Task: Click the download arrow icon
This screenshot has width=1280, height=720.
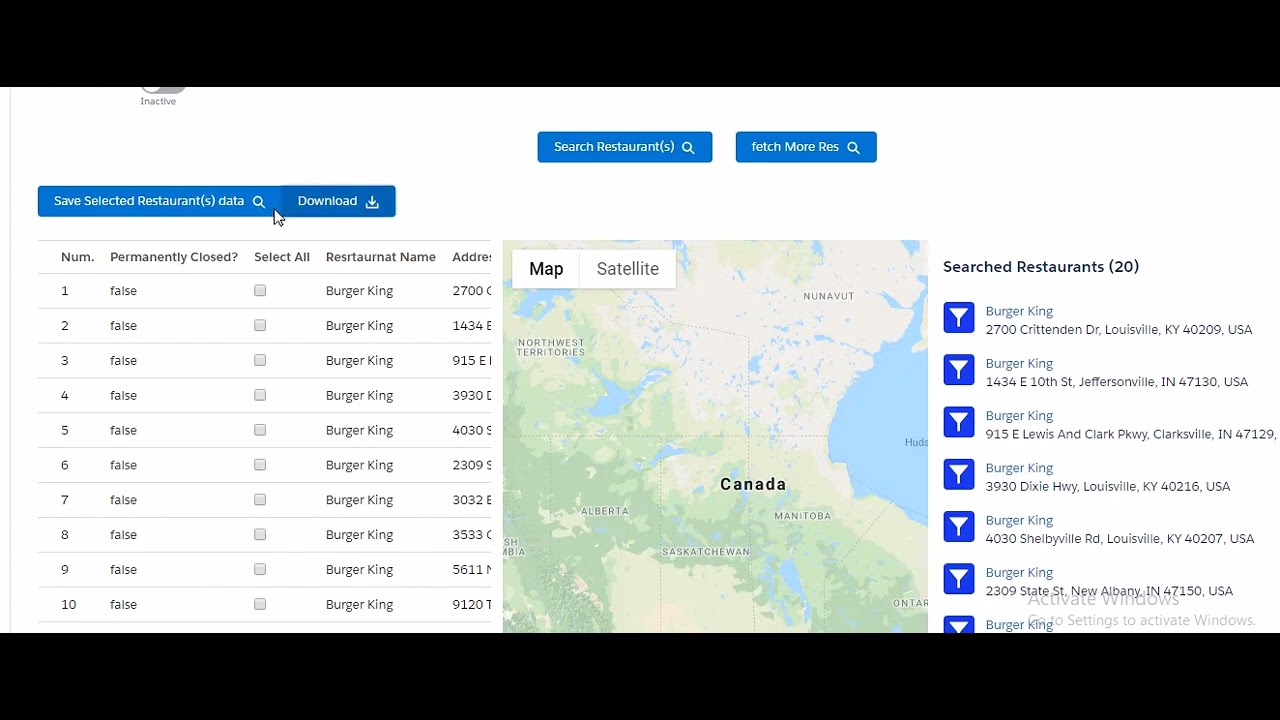Action: pyautogui.click(x=372, y=202)
